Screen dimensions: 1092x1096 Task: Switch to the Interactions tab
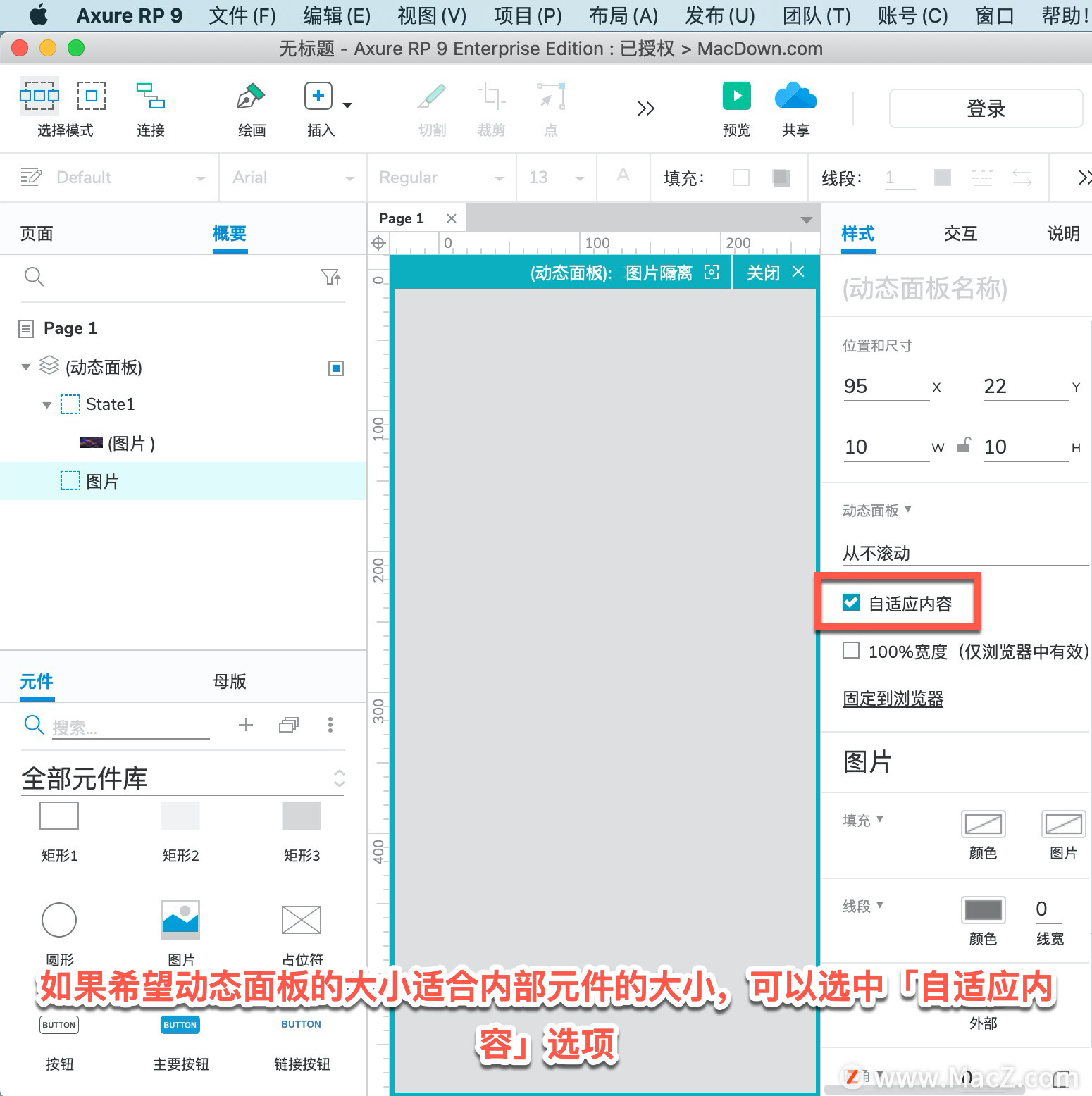[x=961, y=234]
